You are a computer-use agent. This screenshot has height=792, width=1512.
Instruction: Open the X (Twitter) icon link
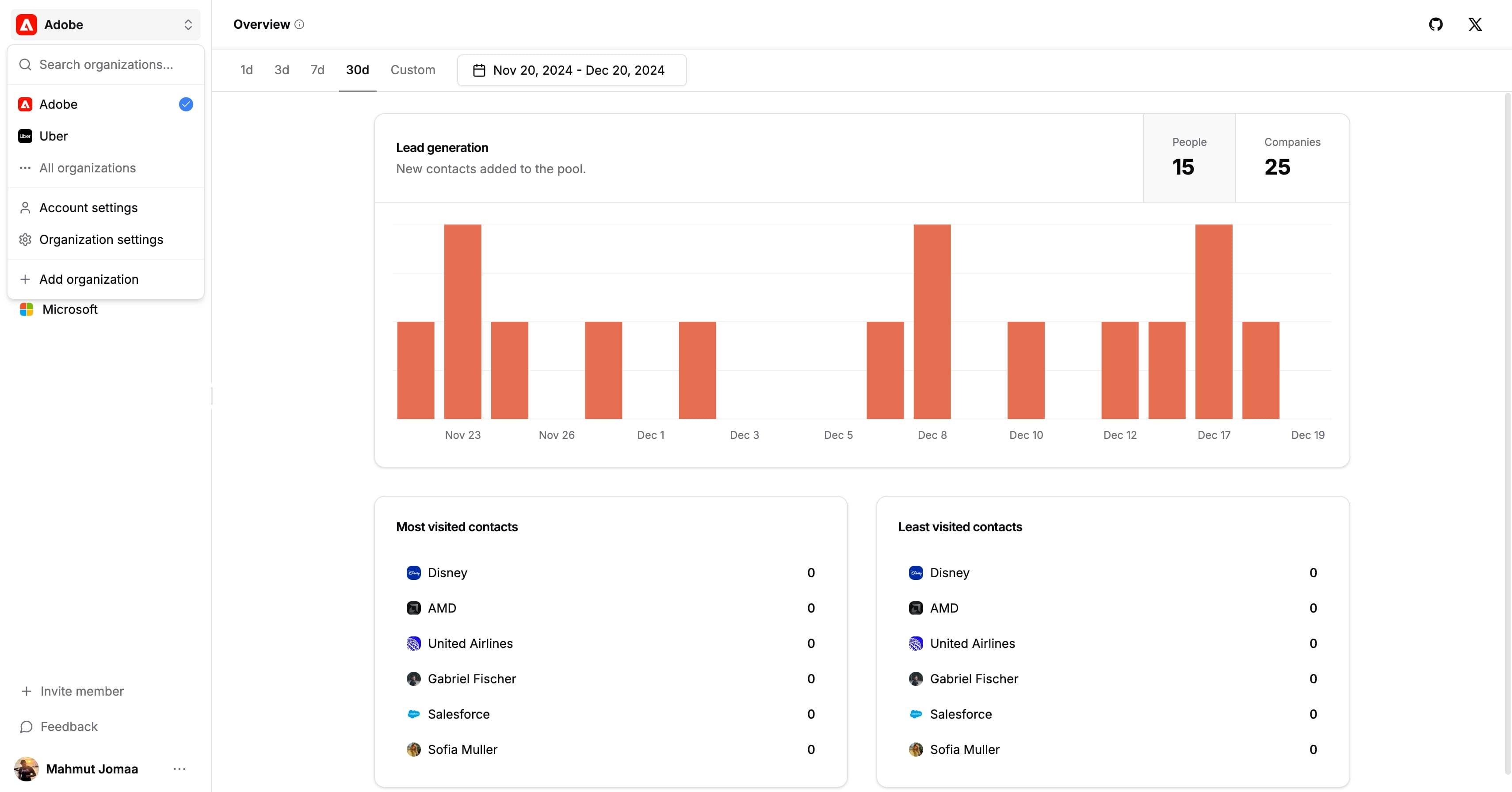(x=1475, y=24)
